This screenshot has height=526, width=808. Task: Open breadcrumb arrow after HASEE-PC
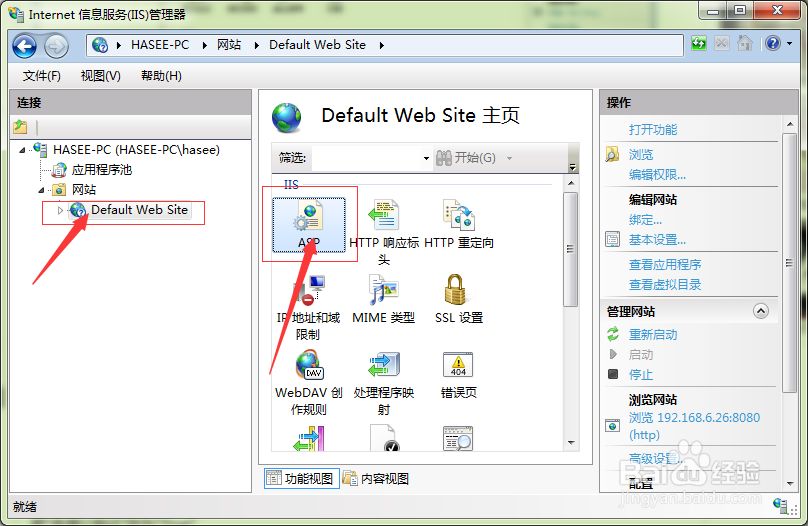click(x=205, y=45)
